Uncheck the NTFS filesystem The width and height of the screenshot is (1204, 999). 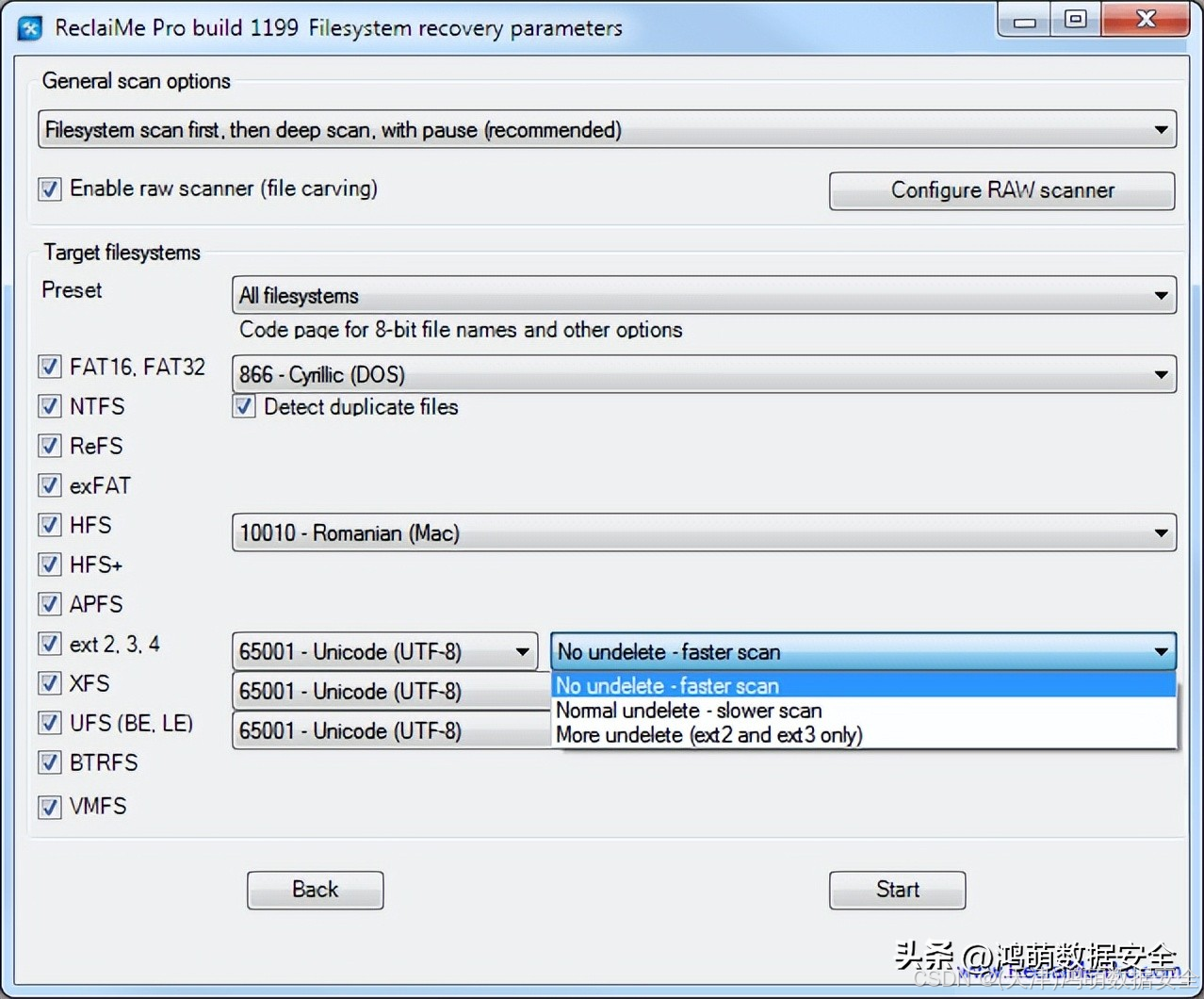pos(49,406)
